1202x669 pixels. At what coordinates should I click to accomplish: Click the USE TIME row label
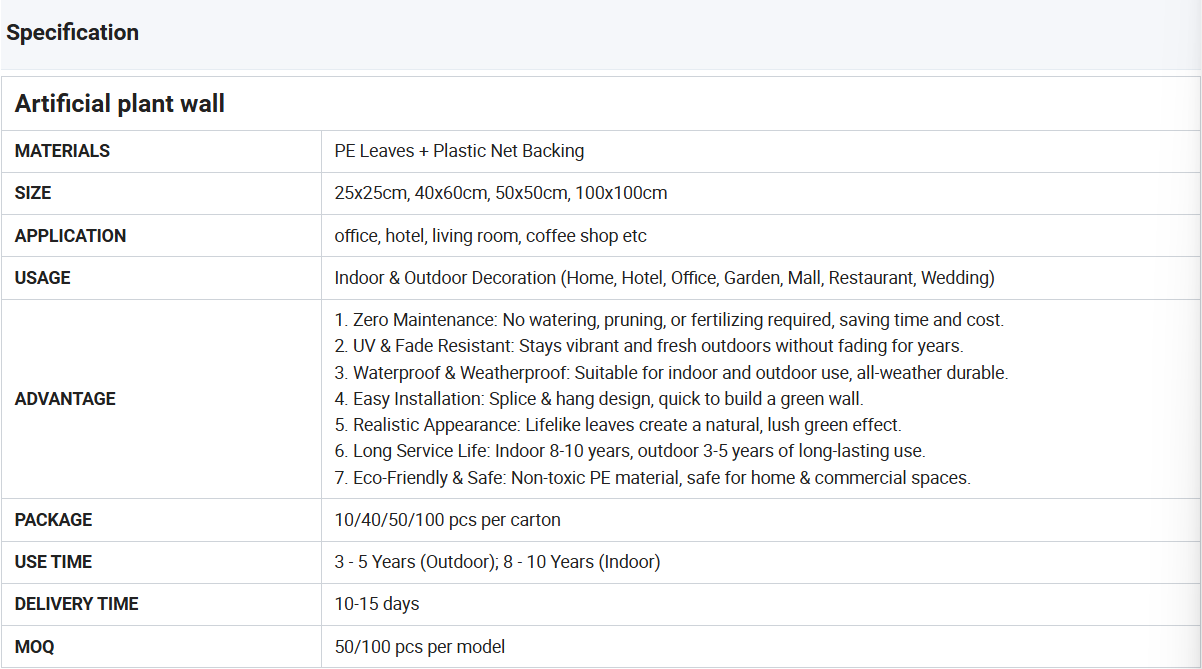click(x=53, y=562)
